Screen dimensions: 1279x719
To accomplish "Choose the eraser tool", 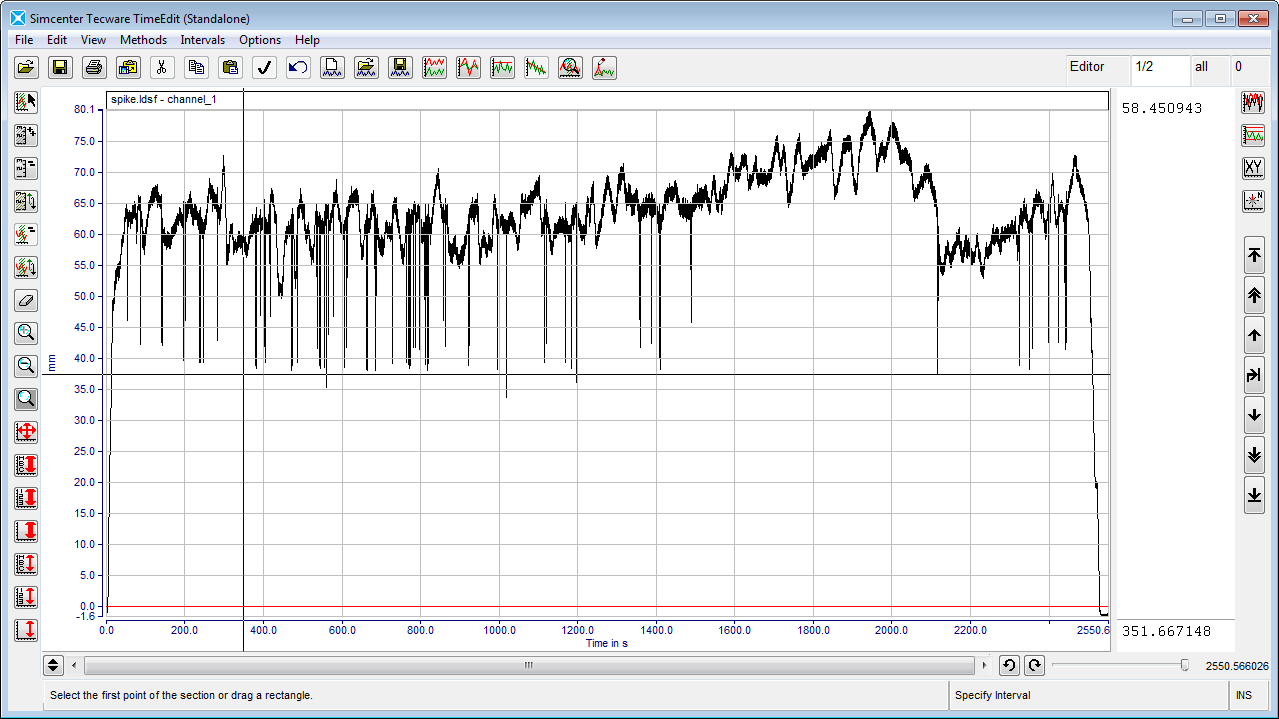I will pos(26,300).
